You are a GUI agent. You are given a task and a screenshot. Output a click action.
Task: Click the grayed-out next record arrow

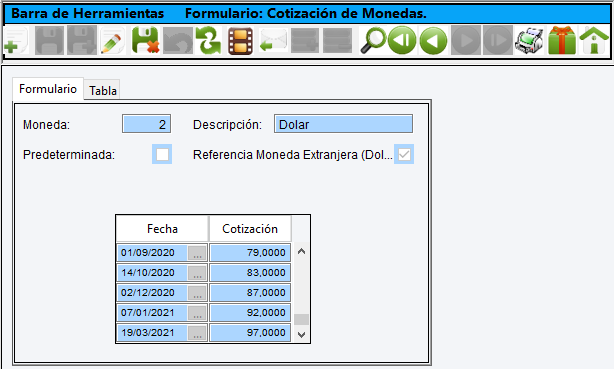(x=466, y=40)
